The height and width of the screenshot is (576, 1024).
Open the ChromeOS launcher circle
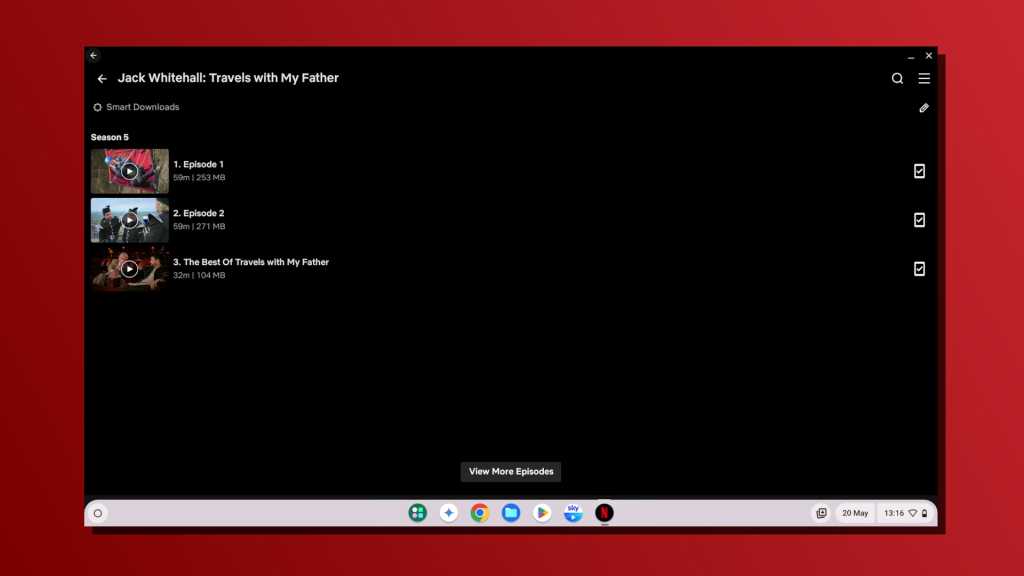click(x=98, y=513)
